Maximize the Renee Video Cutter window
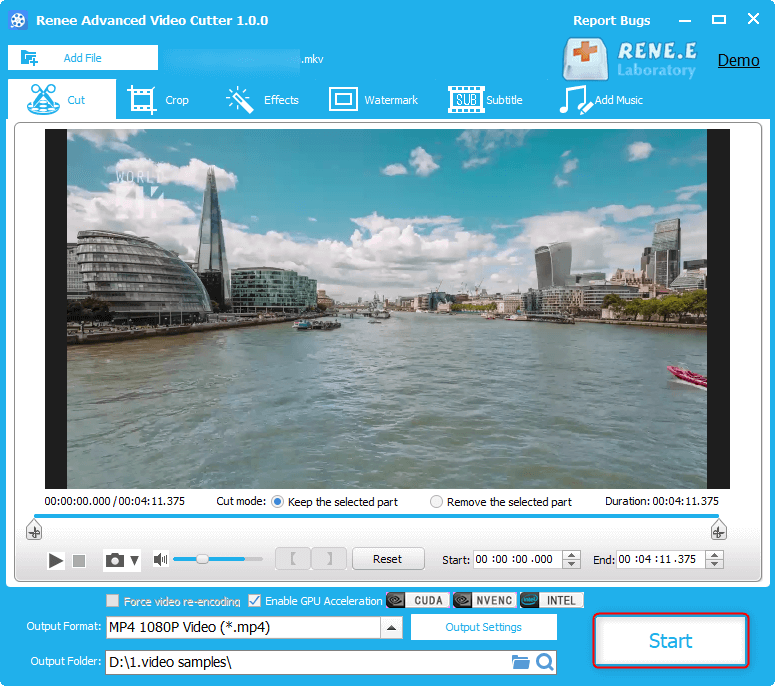 click(719, 20)
